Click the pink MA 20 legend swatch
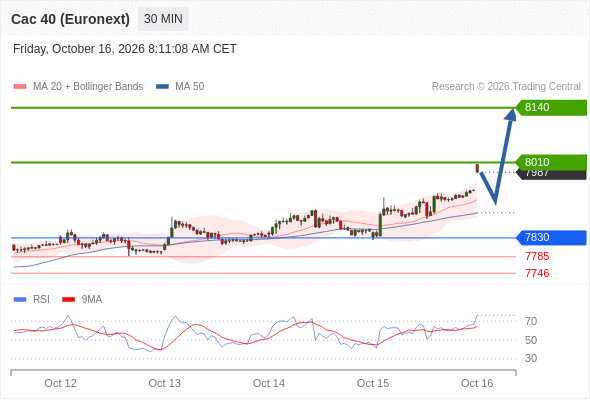This screenshot has width=590, height=400. tap(20, 87)
